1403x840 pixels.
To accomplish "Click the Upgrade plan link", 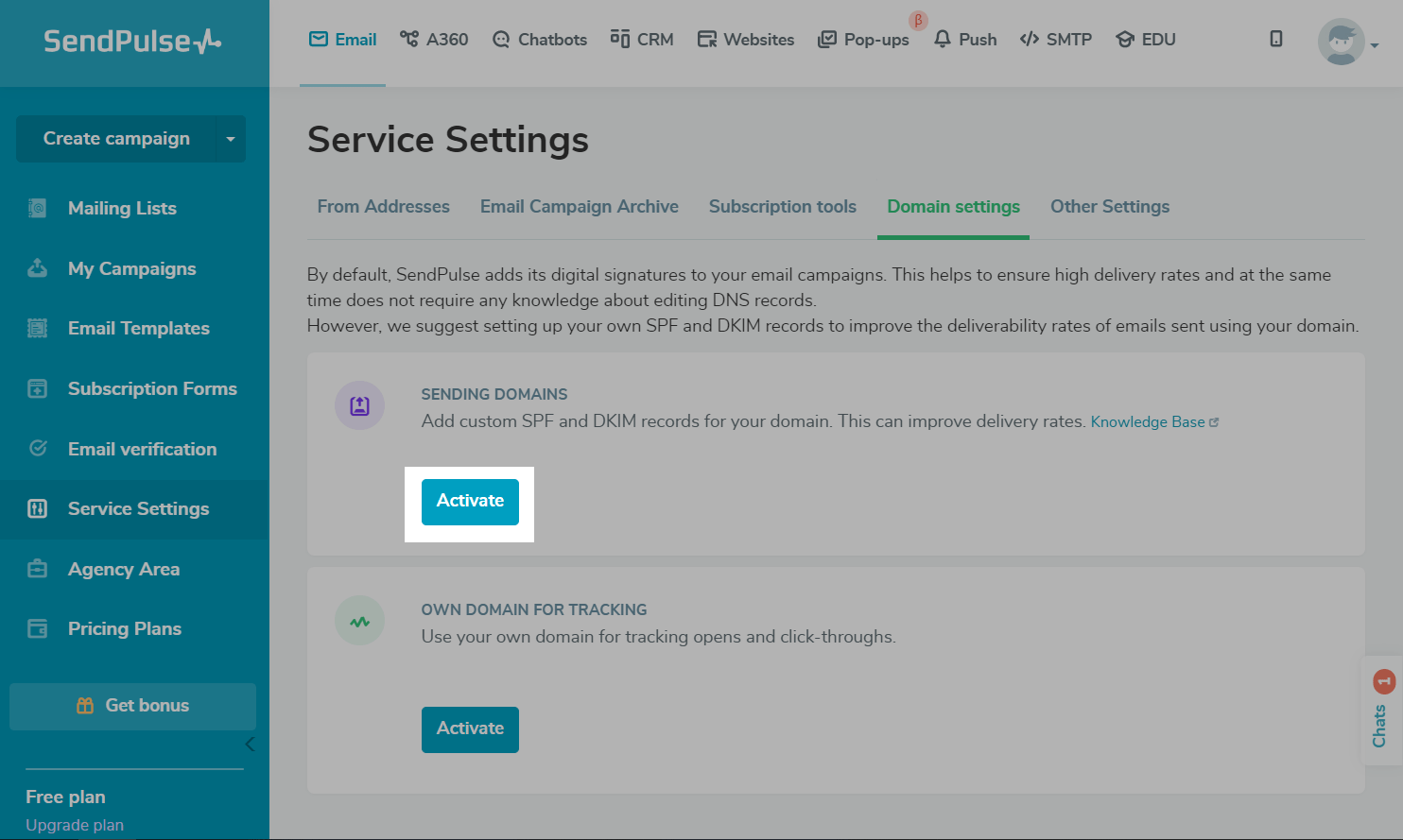I will pos(75,825).
